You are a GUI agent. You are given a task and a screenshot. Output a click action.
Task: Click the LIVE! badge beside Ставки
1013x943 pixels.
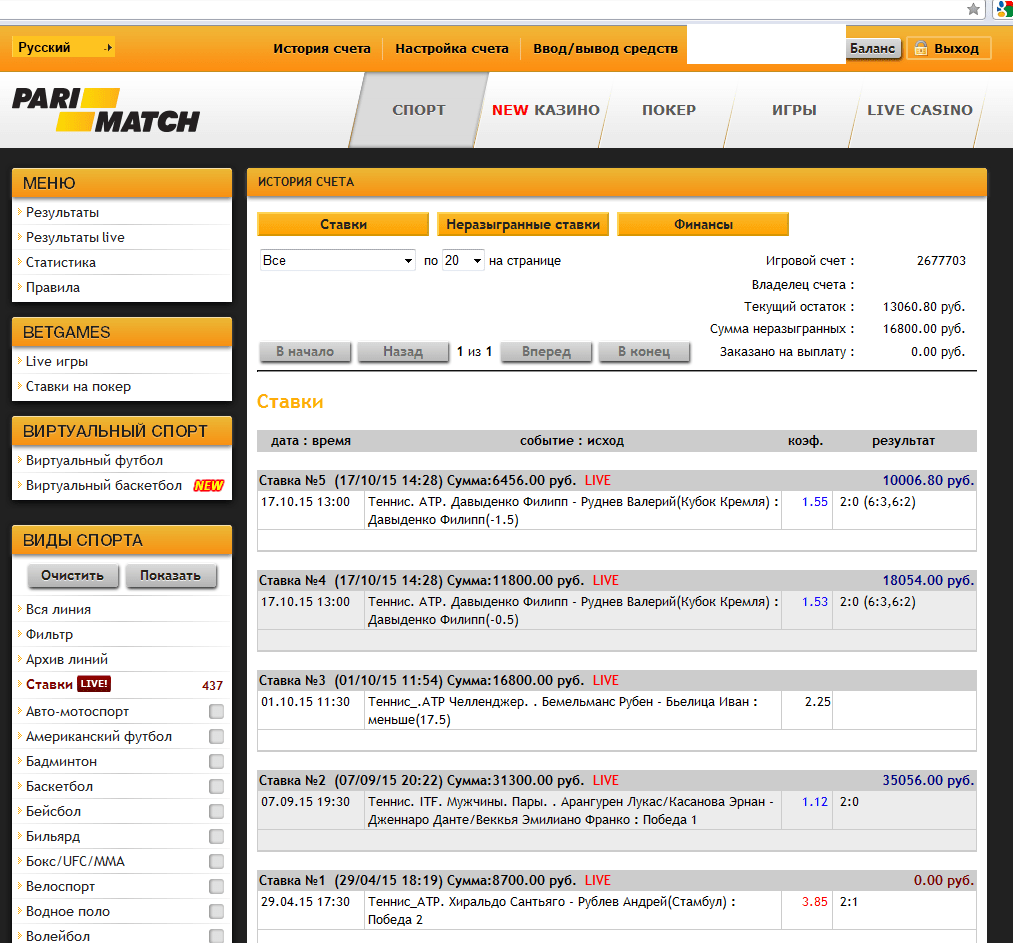point(93,685)
